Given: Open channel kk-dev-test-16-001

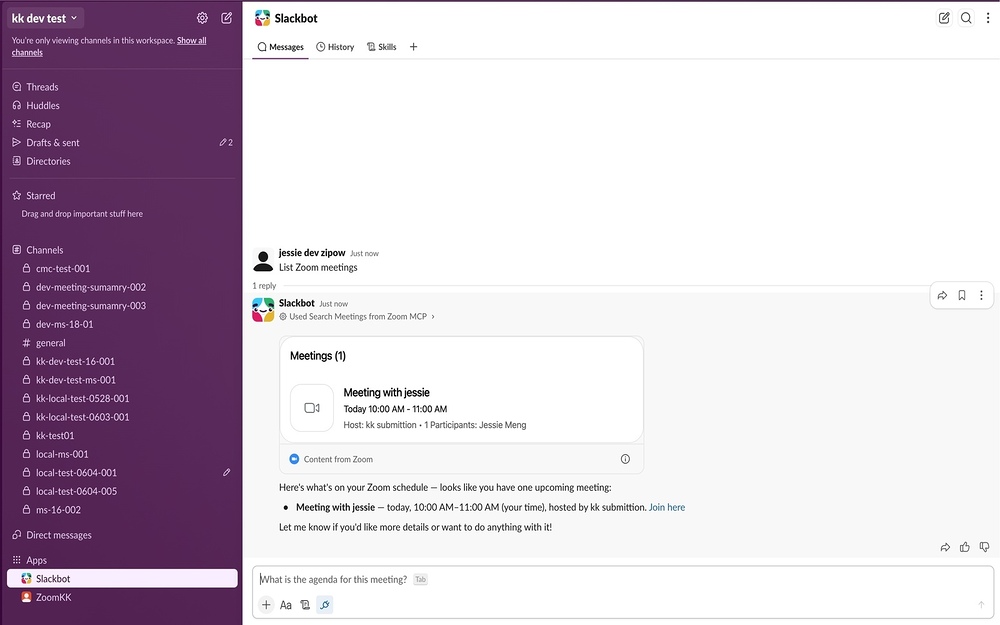Looking at the screenshot, I should [75, 361].
